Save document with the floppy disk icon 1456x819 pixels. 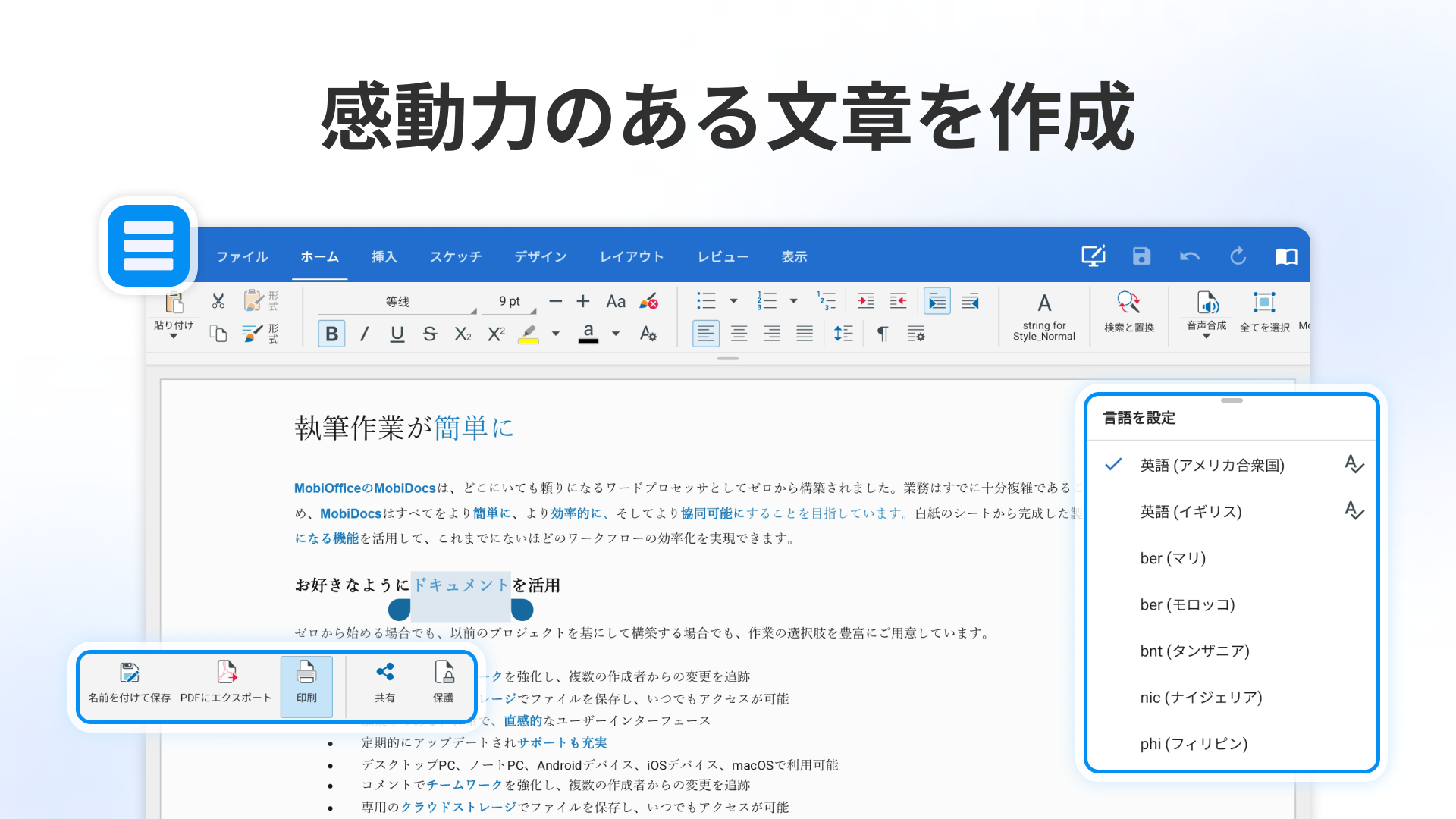click(x=1141, y=256)
